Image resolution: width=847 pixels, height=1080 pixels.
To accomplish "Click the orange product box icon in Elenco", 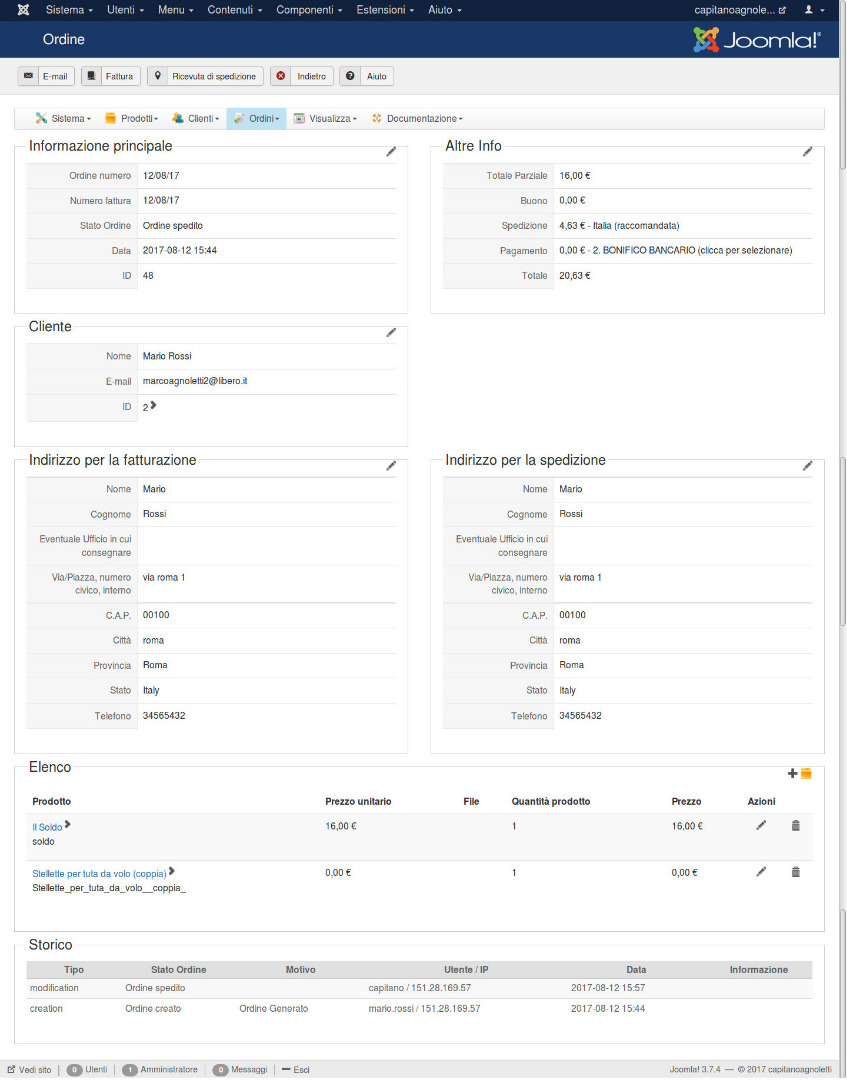I will coord(806,773).
